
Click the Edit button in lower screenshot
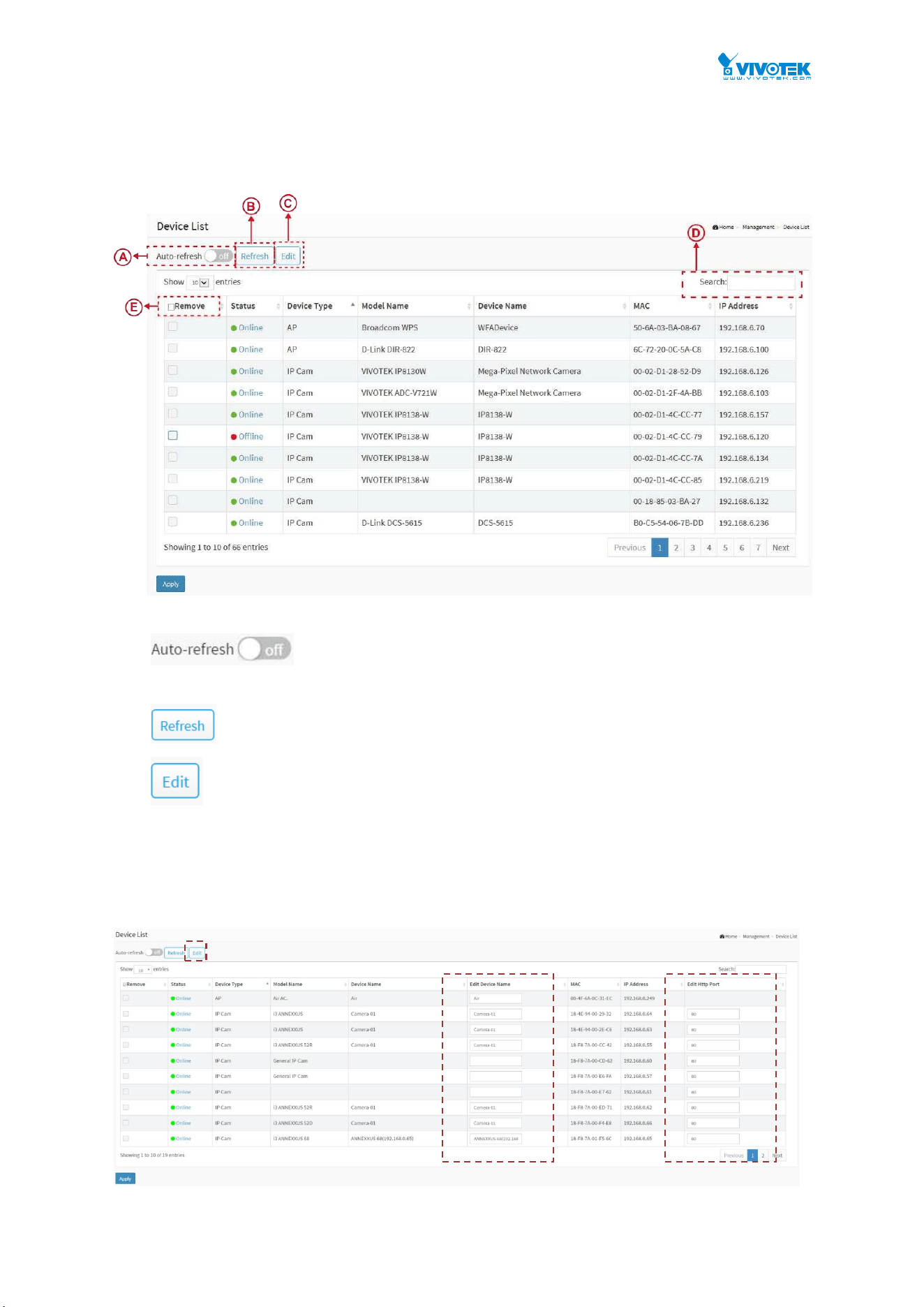click(x=197, y=953)
